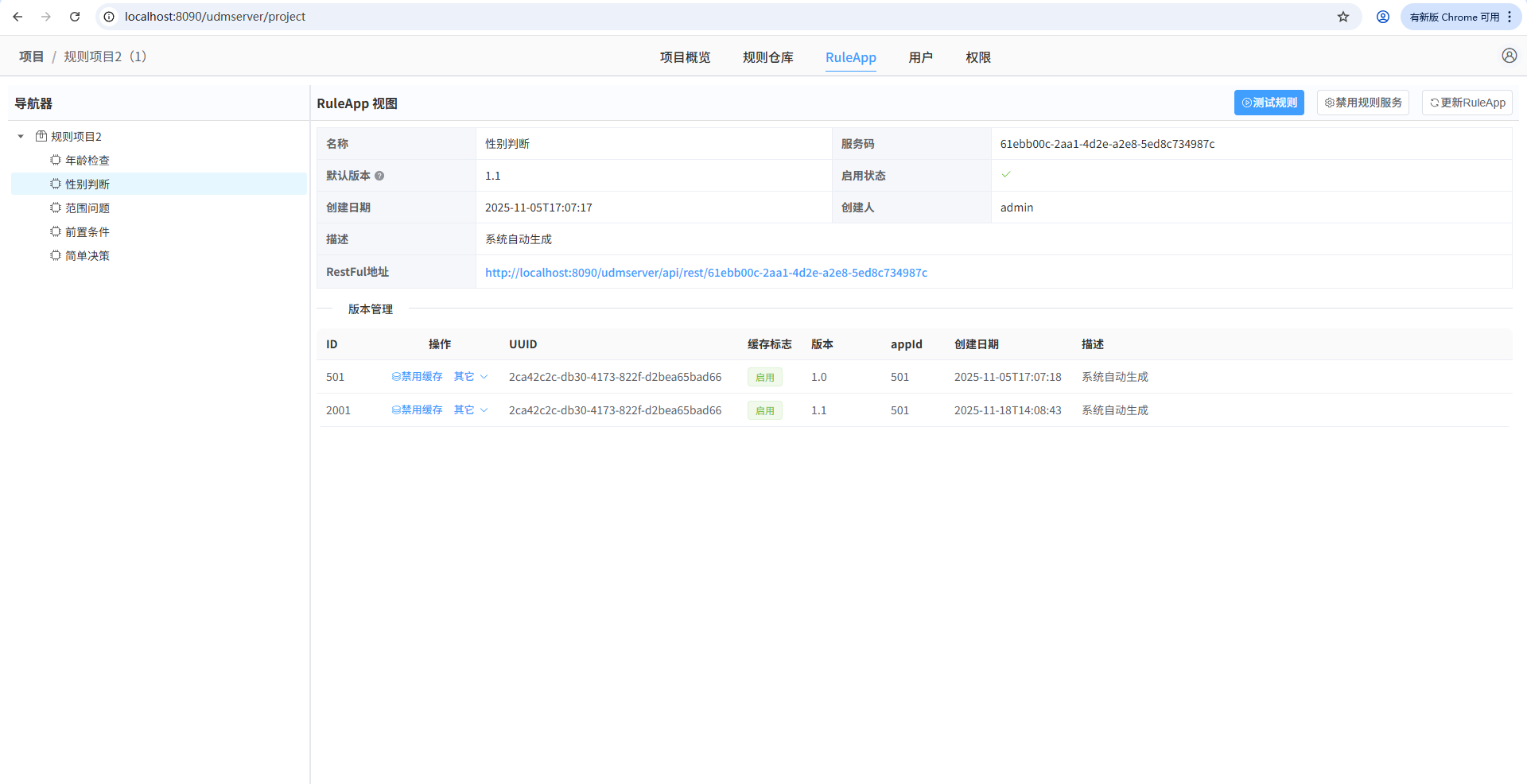Image resolution: width=1527 pixels, height=784 pixels.
Task: Click the 规则项目2 project folder icon
Action: [41, 137]
